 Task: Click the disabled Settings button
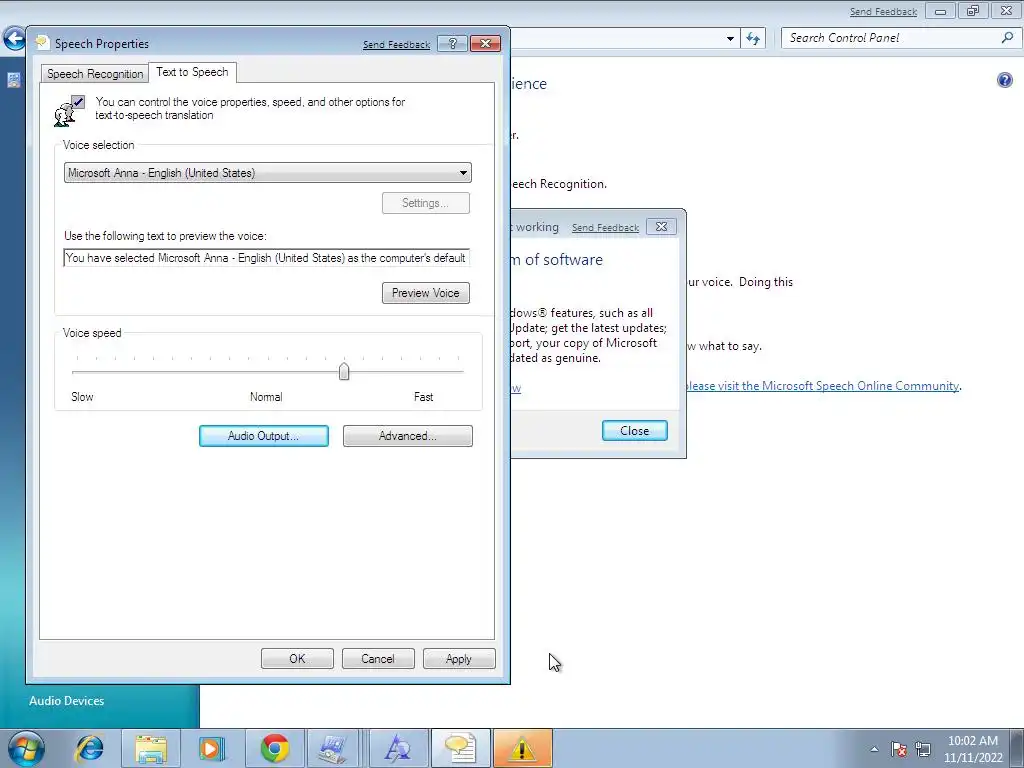click(426, 203)
